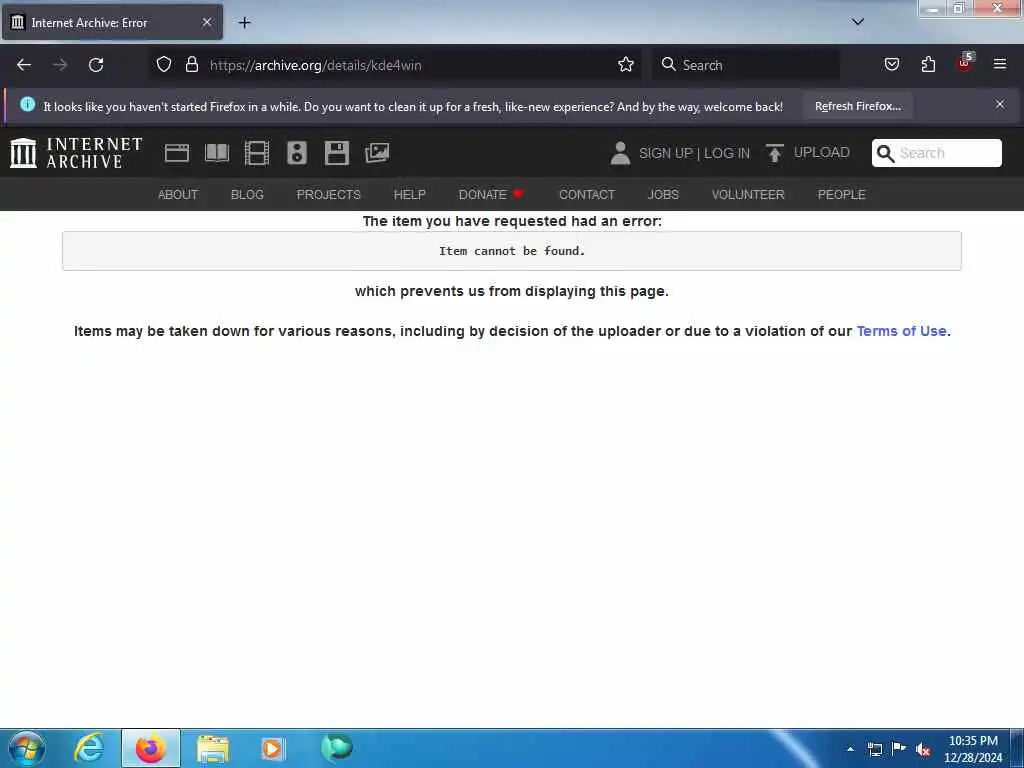Open Windows Media Player on taskbar
This screenshot has height=768, width=1024.
[x=272, y=748]
